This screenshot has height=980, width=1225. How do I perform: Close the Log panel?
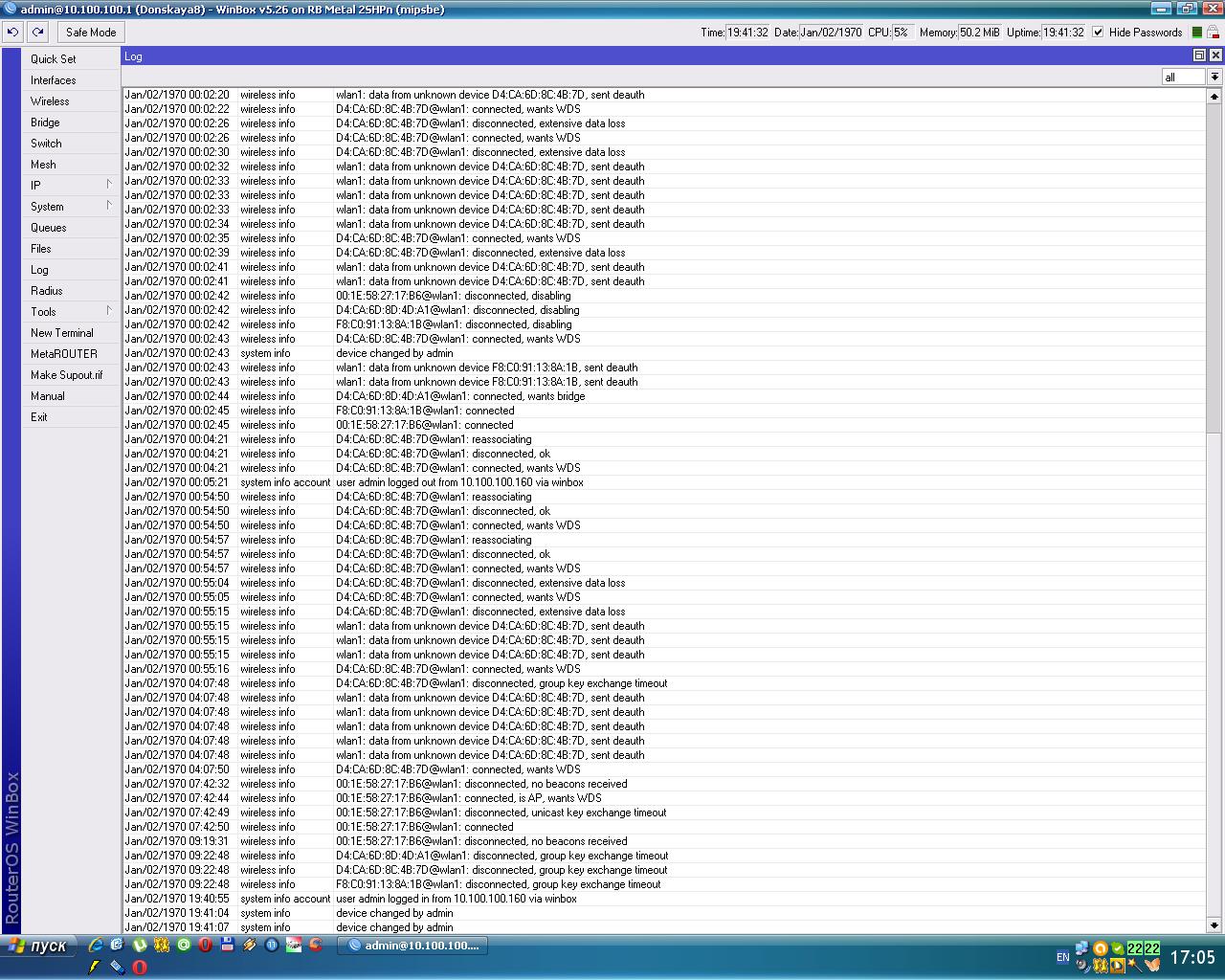[1215, 56]
